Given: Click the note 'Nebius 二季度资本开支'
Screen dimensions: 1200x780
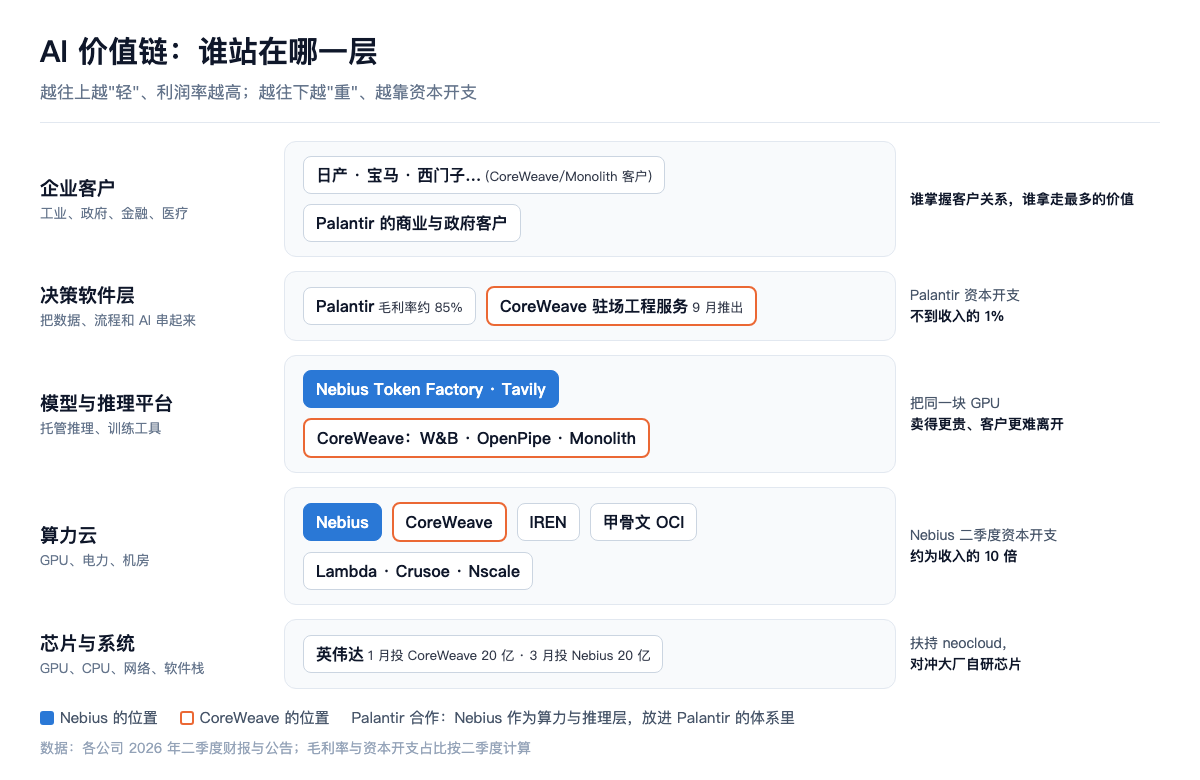Looking at the screenshot, I should (x=984, y=535).
